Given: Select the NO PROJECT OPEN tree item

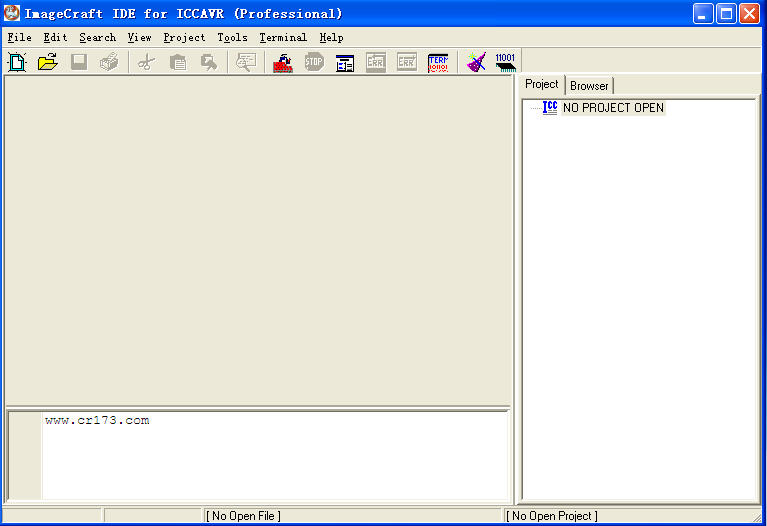Looking at the screenshot, I should [612, 108].
